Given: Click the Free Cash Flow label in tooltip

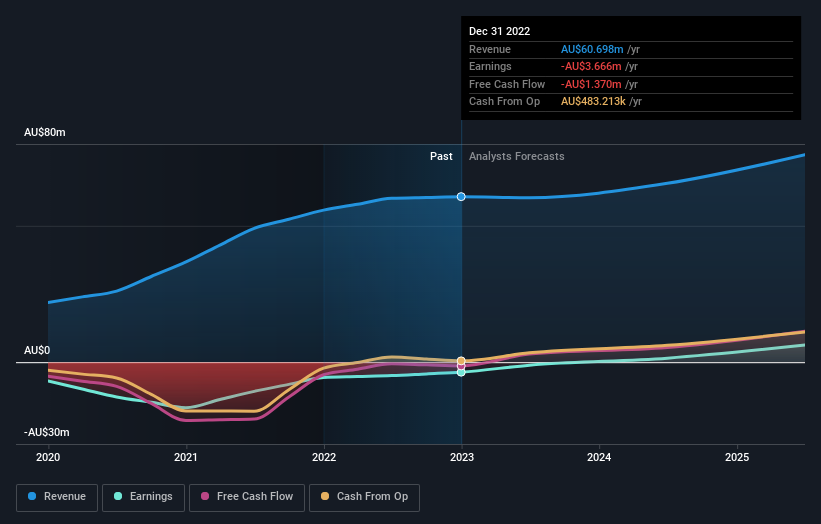Looking at the screenshot, I should pos(507,84).
